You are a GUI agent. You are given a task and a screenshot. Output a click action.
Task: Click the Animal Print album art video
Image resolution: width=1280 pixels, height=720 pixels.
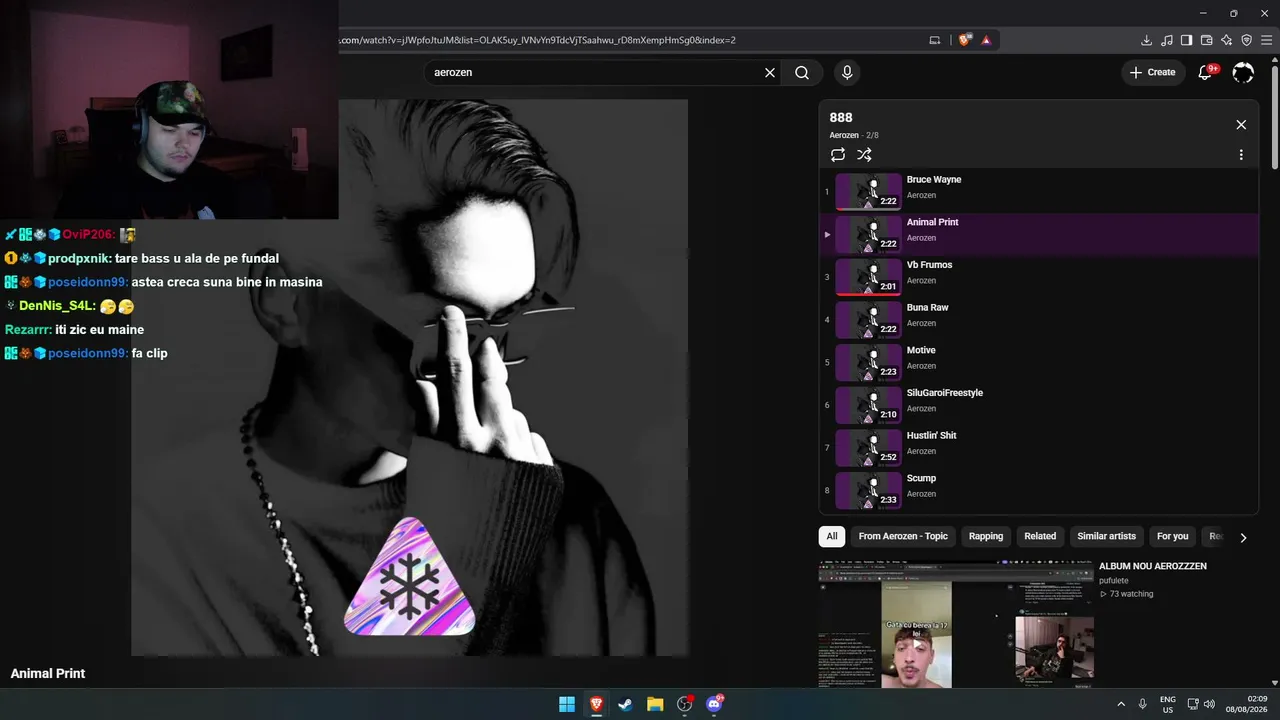pyautogui.click(x=409, y=378)
